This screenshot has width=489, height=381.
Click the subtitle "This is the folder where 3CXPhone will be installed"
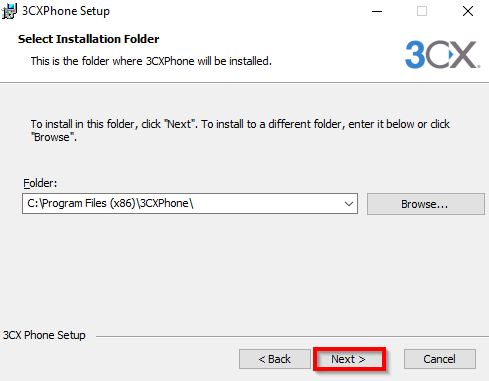click(x=151, y=61)
